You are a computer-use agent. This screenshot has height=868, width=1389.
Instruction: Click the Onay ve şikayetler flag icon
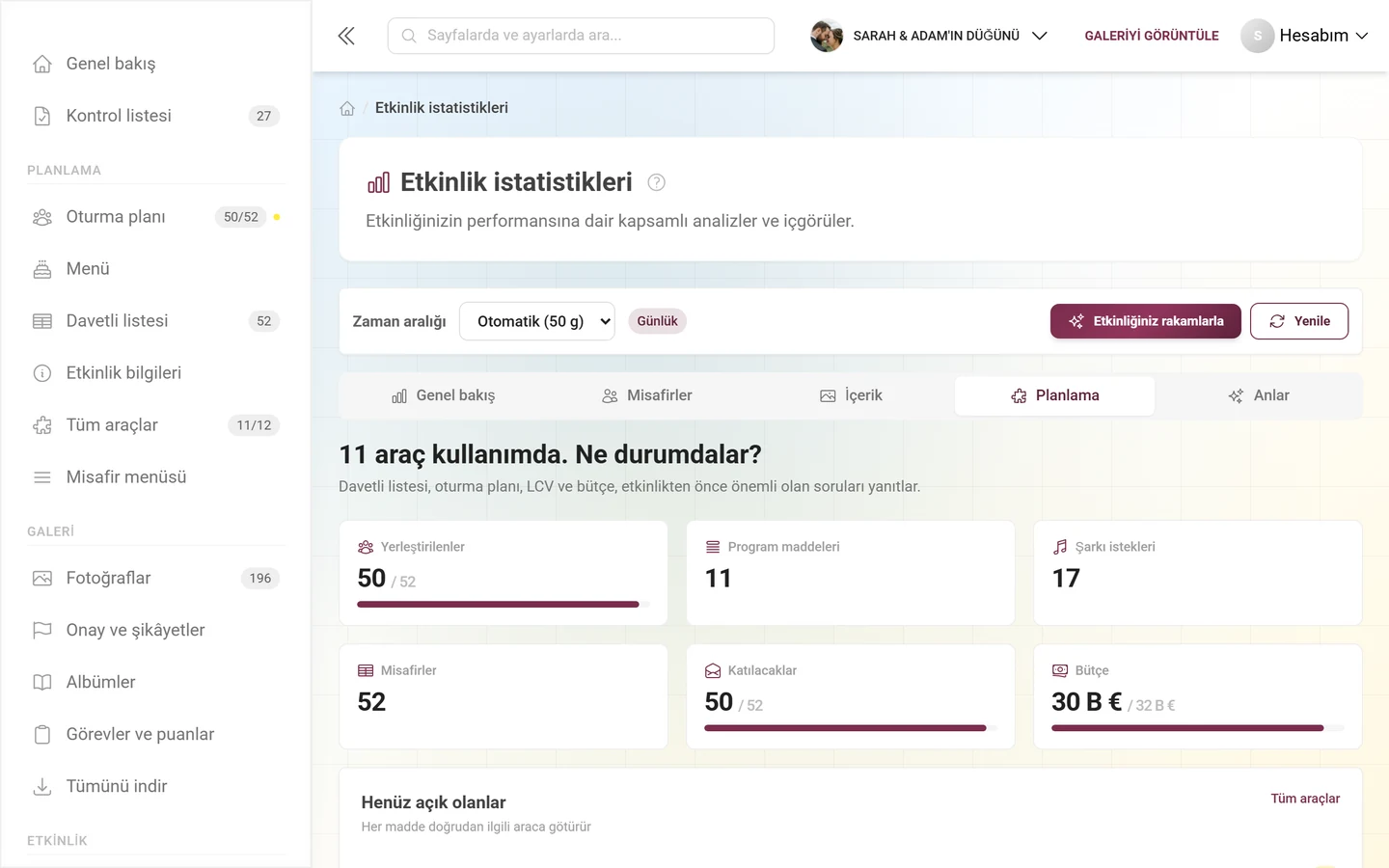coord(42,631)
